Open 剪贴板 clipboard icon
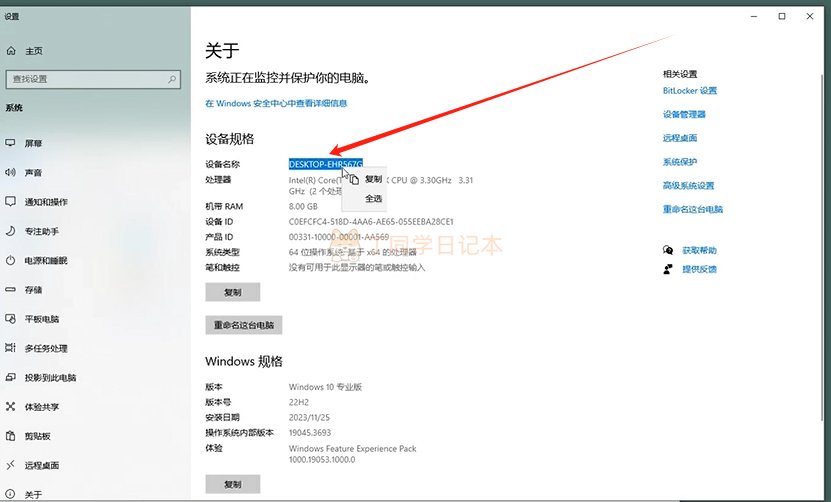This screenshot has width=831, height=502. coord(10,436)
